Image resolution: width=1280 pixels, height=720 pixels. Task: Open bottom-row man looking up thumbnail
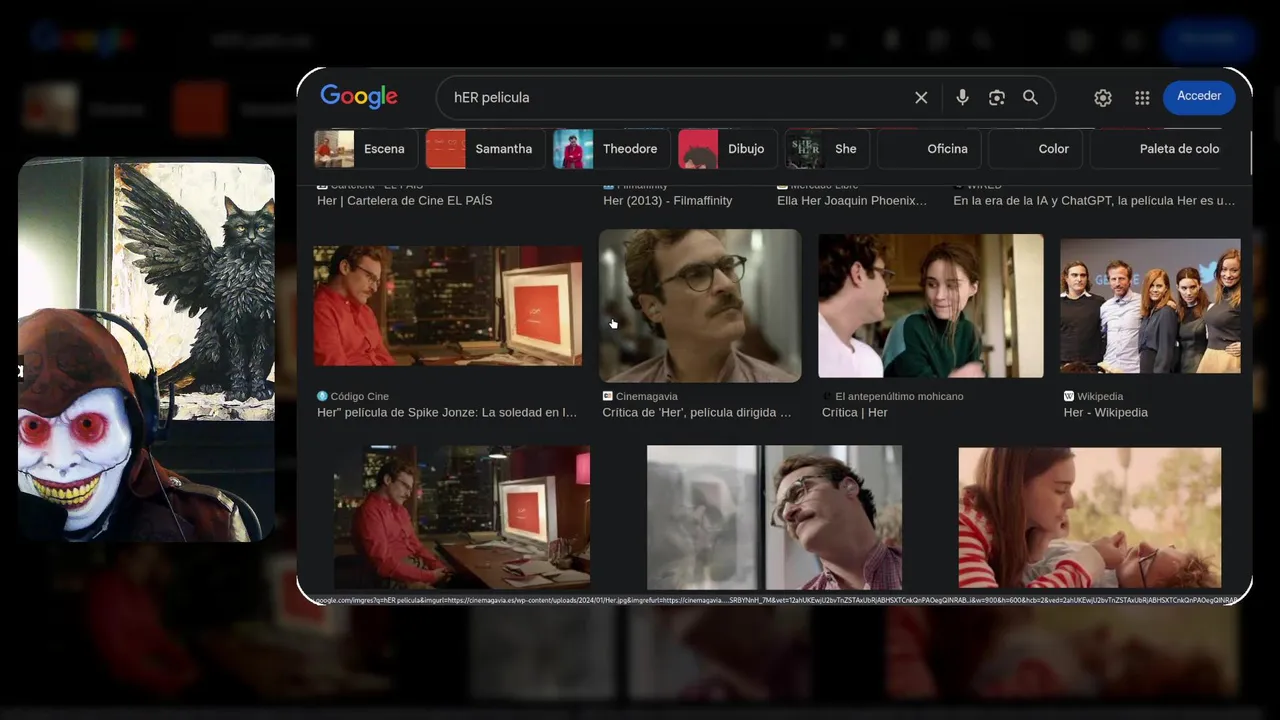pos(775,517)
